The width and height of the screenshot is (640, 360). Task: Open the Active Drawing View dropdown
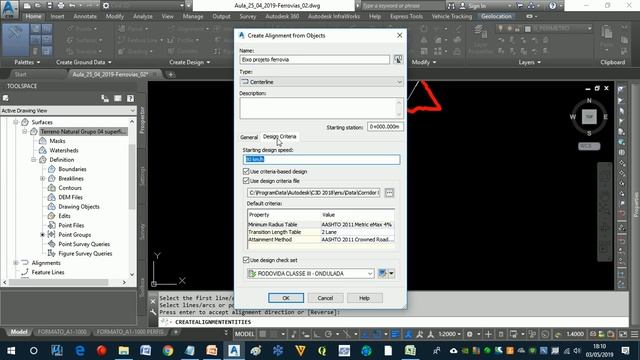tap(68, 111)
